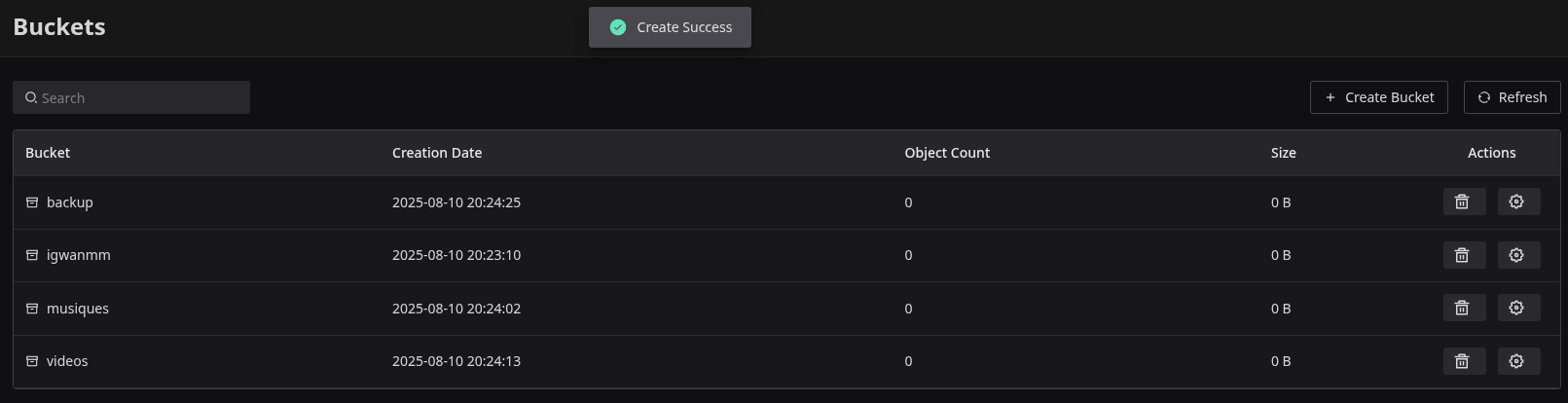Click the Creation Date column header

pyautogui.click(x=437, y=153)
